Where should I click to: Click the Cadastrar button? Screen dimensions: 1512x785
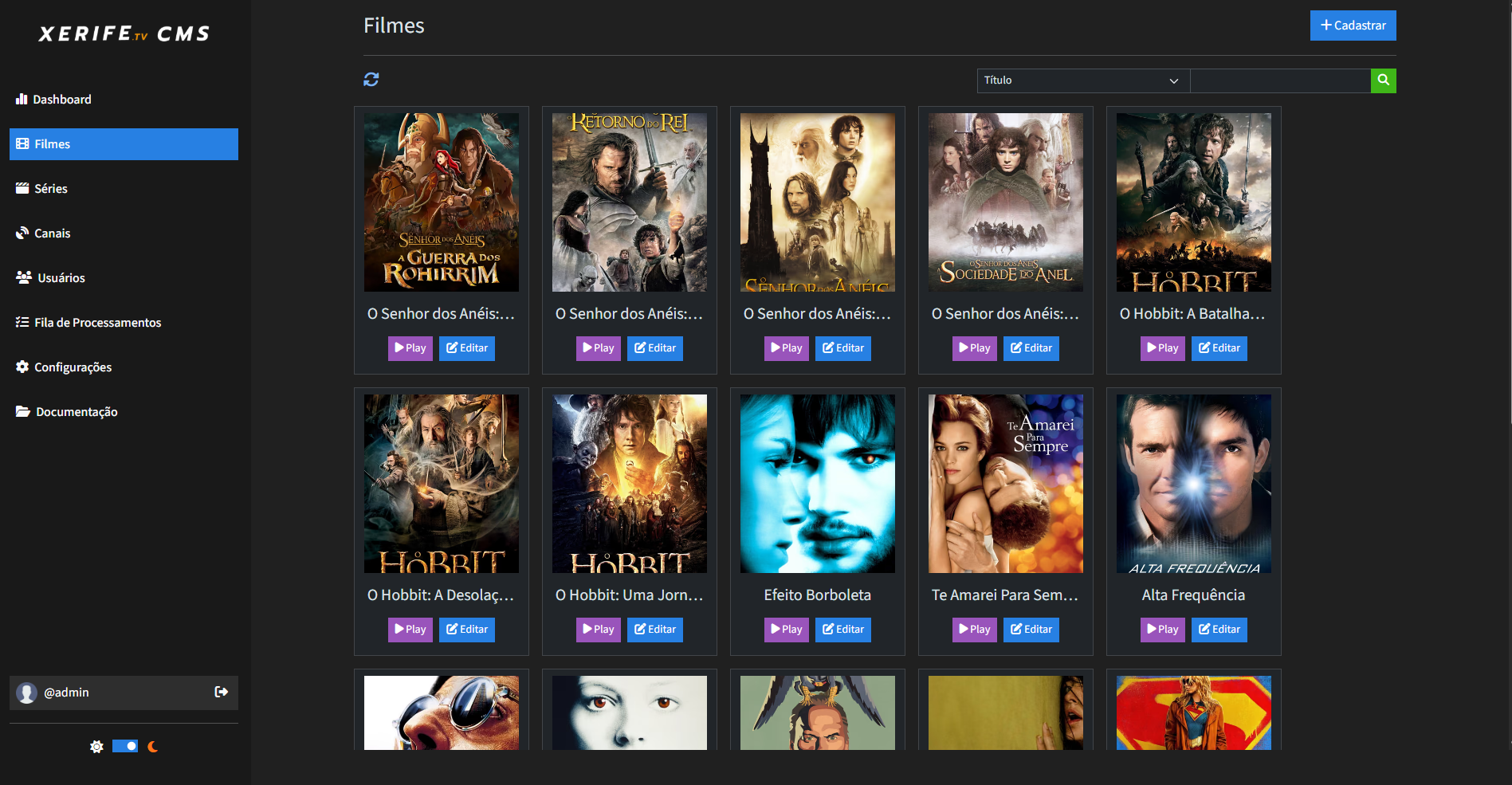(1353, 26)
